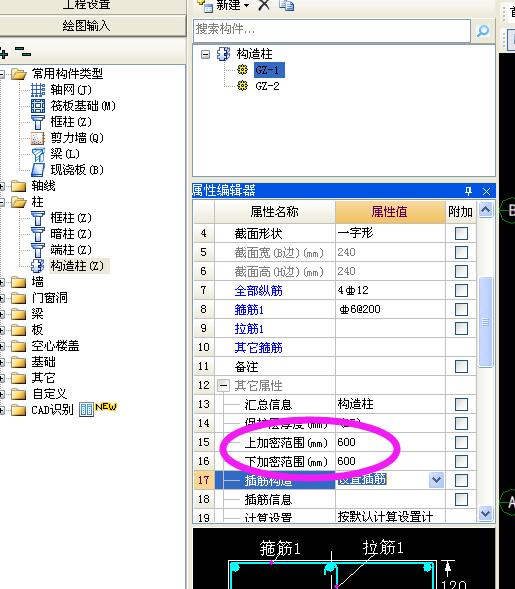Click the property grid scroll-up arrow
Screen dimensions: 515x589
[486, 210]
